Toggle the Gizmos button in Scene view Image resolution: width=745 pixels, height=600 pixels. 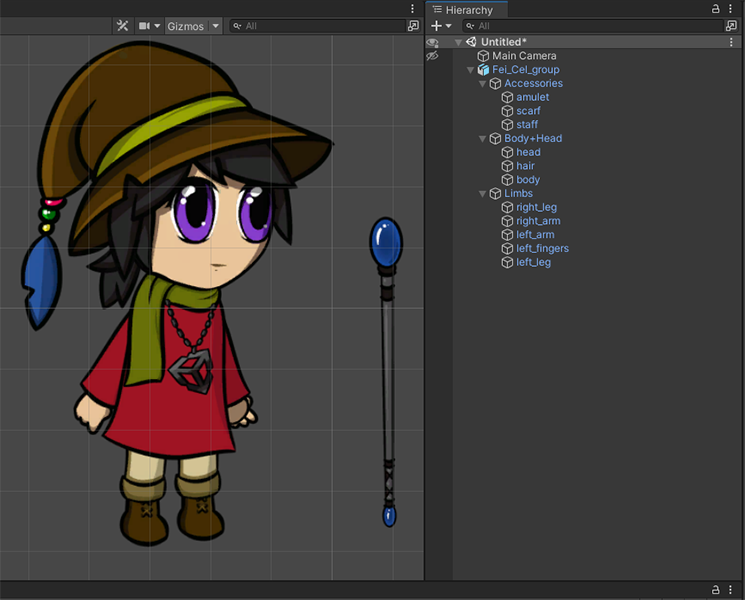pyautogui.click(x=186, y=25)
